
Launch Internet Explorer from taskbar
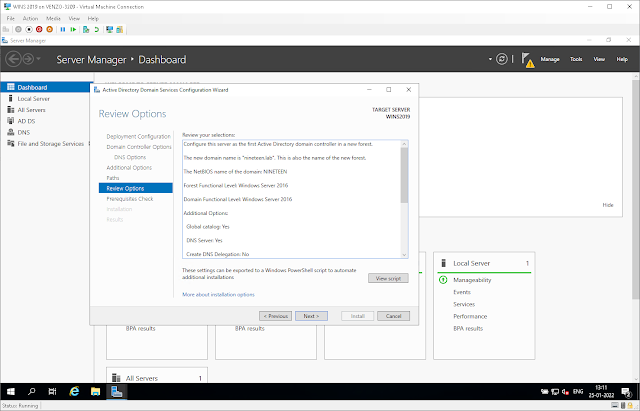[x=74, y=391]
